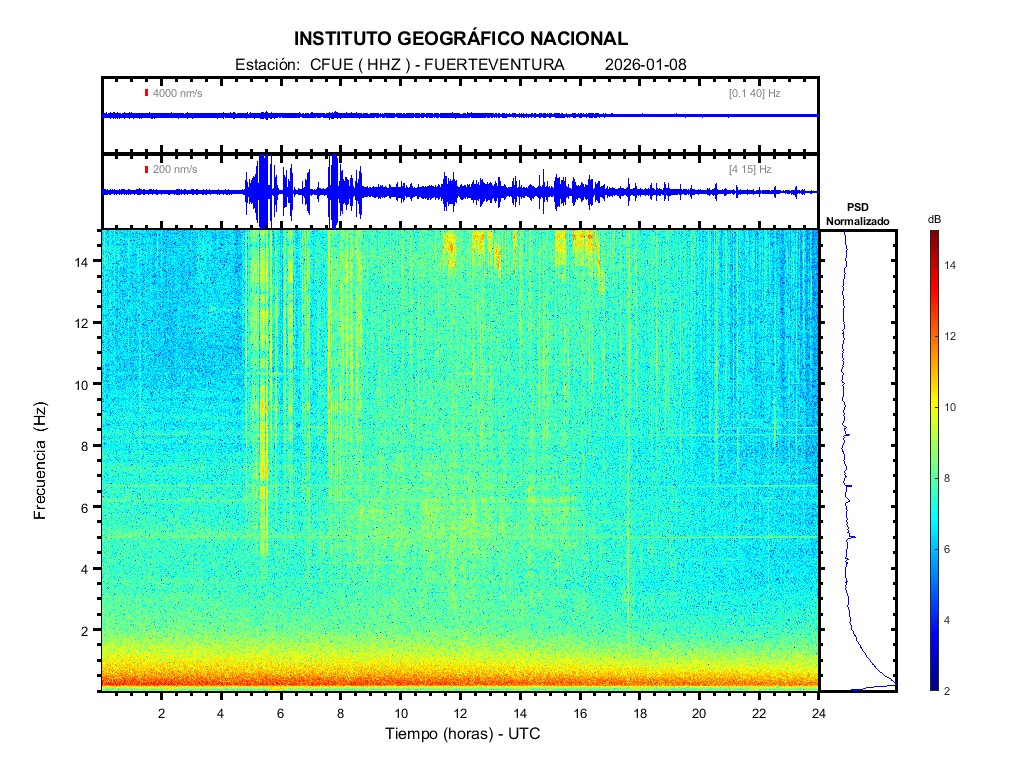Pick the dark red top of the colorbar
The width and height of the screenshot is (1024, 768).
click(x=932, y=235)
